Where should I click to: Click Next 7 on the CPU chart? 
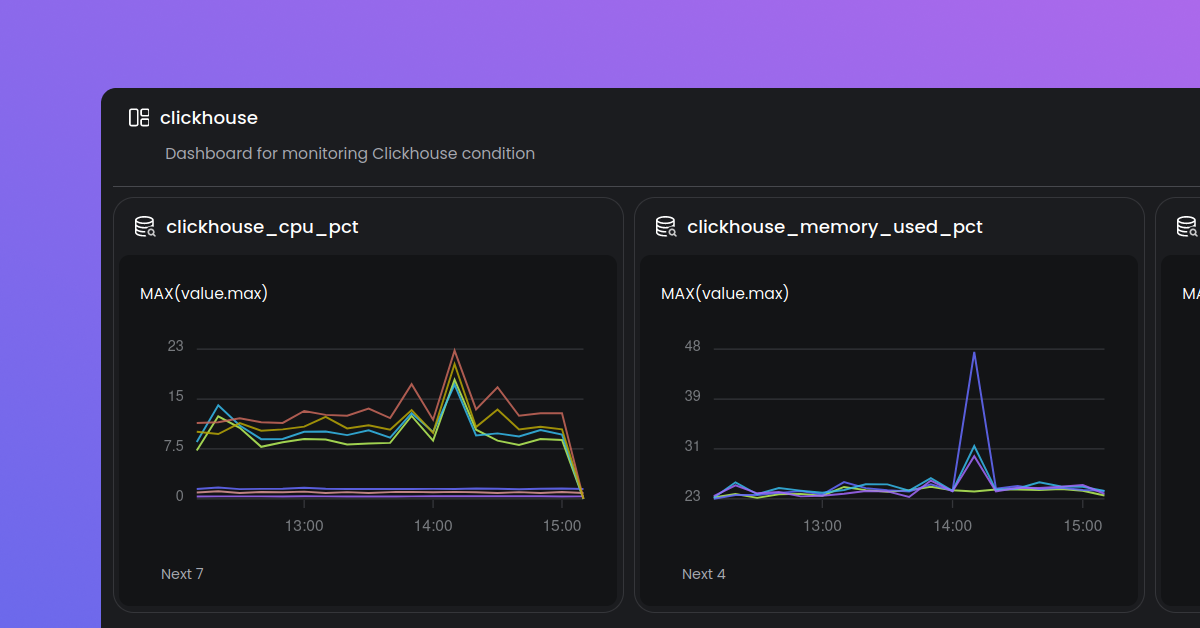182,573
